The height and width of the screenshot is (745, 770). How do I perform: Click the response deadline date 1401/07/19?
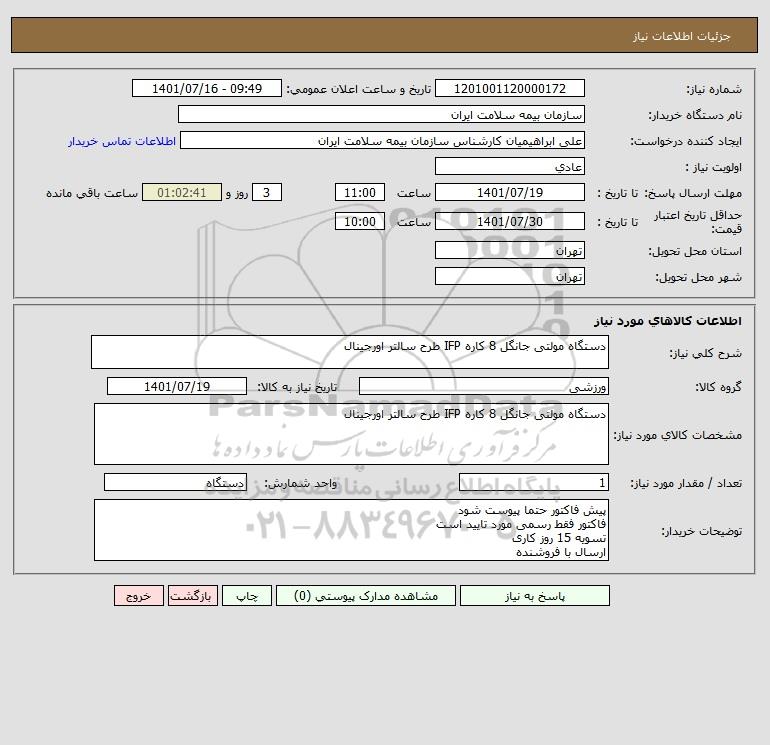[510, 193]
